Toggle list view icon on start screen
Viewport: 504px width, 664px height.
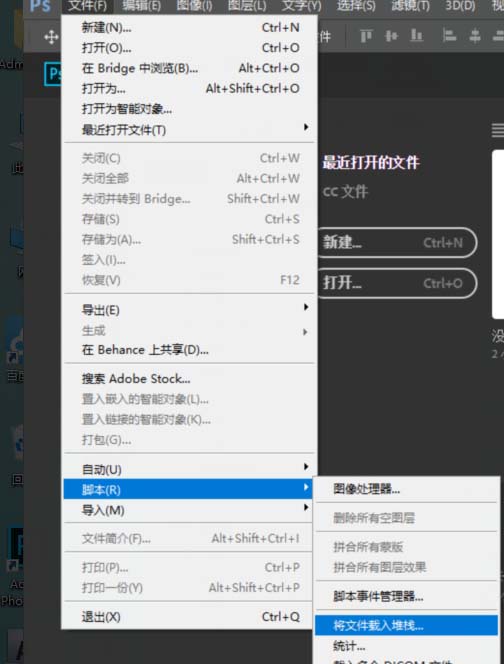tap(498, 130)
